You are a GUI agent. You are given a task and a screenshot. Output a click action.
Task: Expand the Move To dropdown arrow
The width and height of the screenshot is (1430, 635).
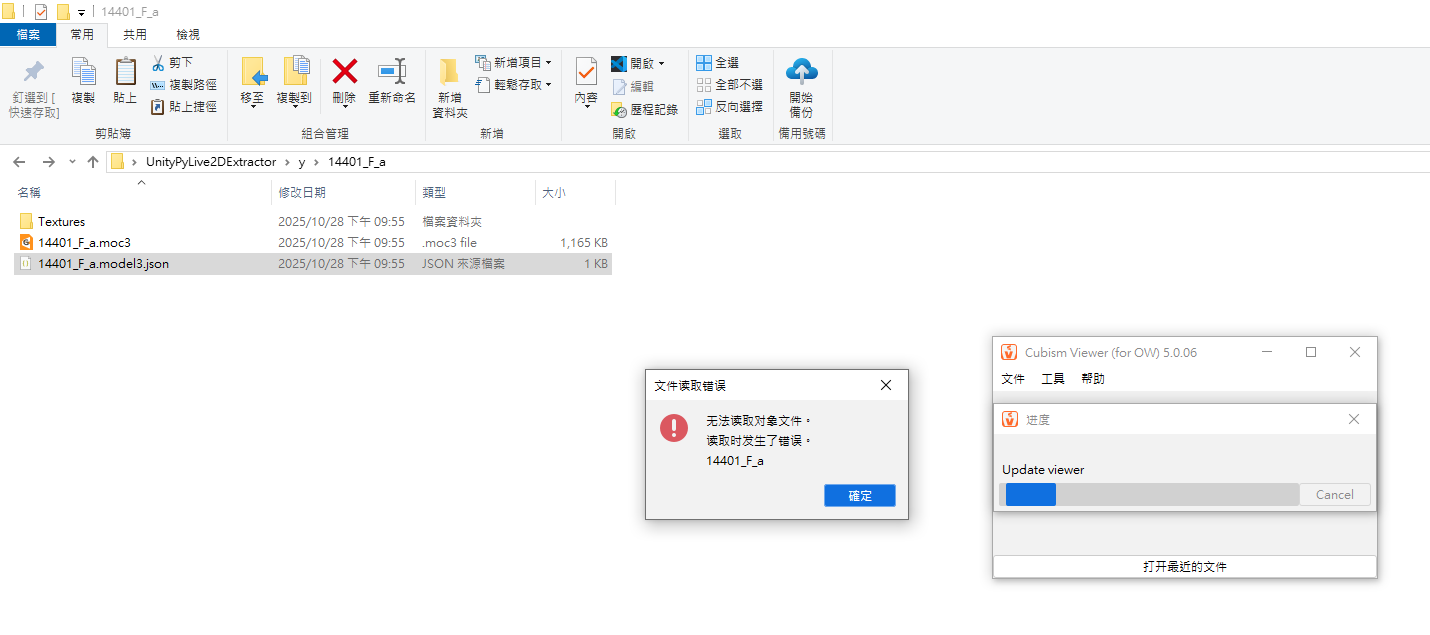(x=253, y=106)
